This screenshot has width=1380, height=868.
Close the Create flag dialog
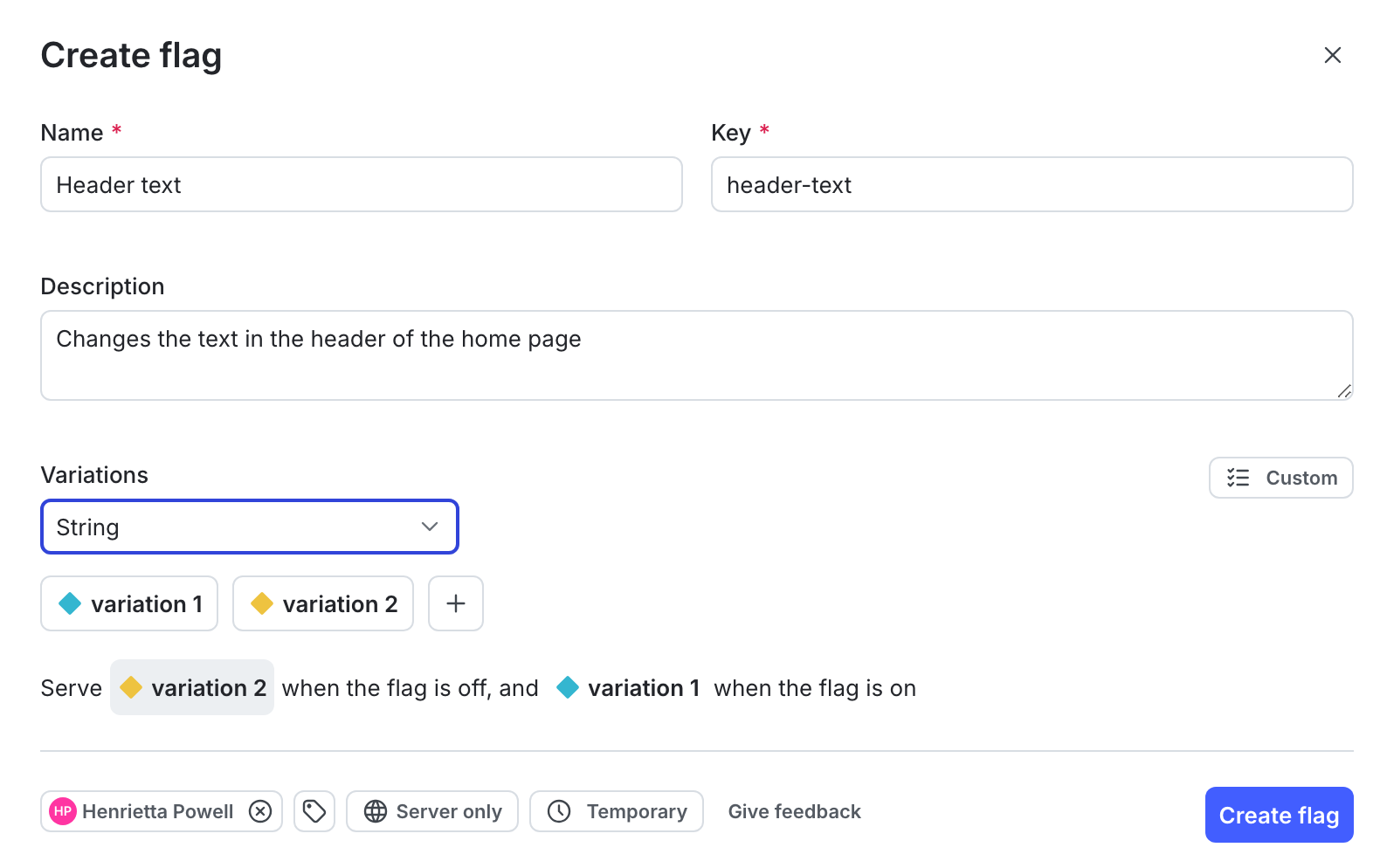click(1332, 55)
